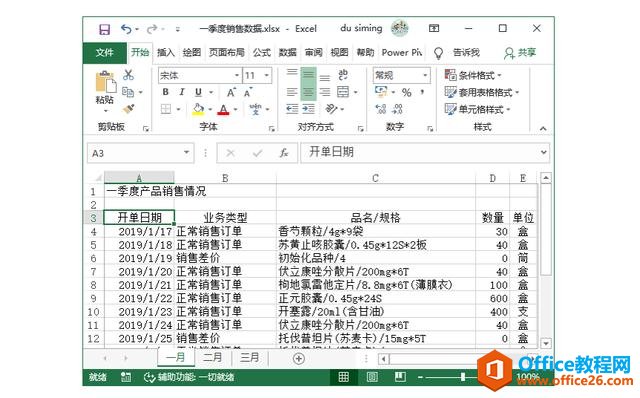This screenshot has width=640, height=398.
Task: Open Ribbon Display Options icon
Action: click(x=434, y=28)
